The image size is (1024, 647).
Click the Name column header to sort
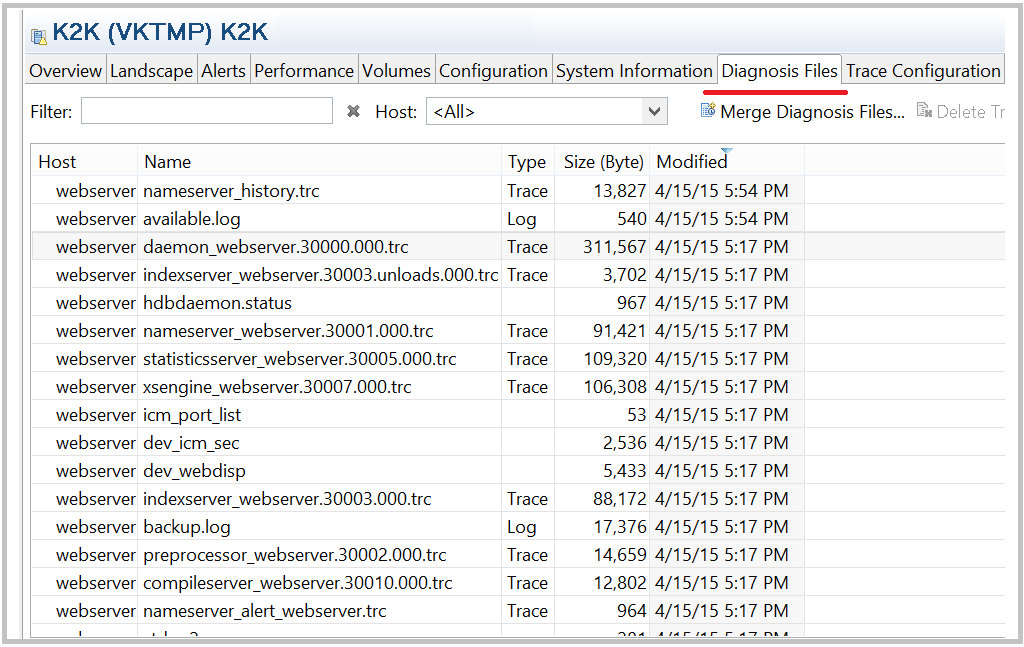pyautogui.click(x=167, y=161)
